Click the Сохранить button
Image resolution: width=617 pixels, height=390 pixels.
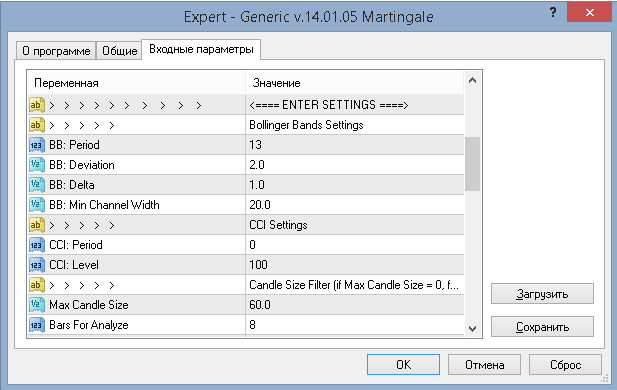[542, 327]
